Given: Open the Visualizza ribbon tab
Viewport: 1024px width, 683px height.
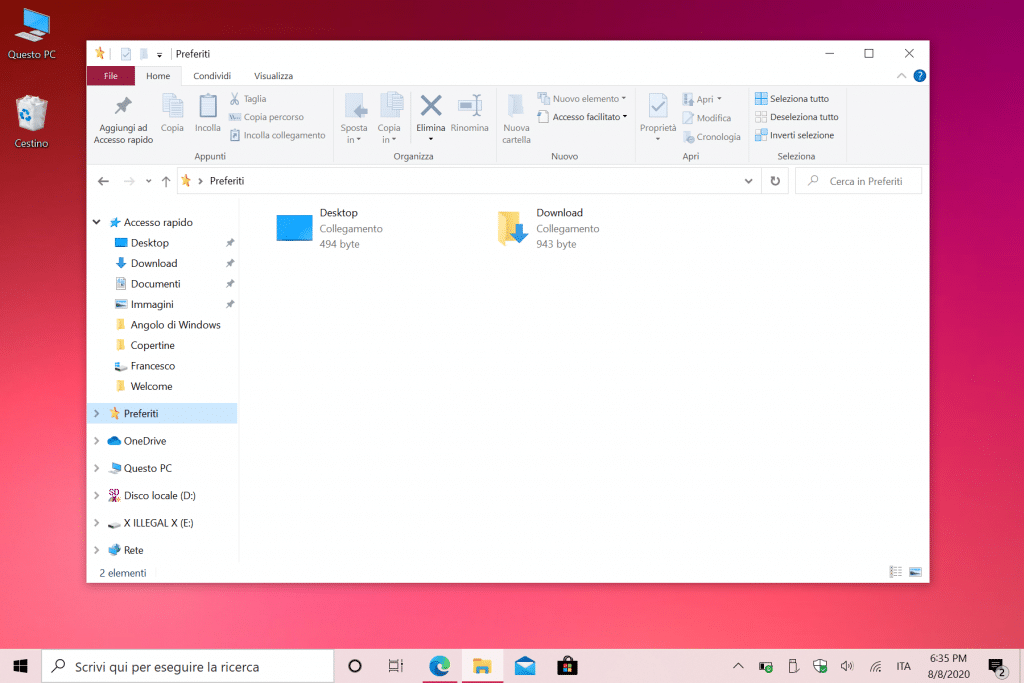Looking at the screenshot, I should tap(273, 75).
